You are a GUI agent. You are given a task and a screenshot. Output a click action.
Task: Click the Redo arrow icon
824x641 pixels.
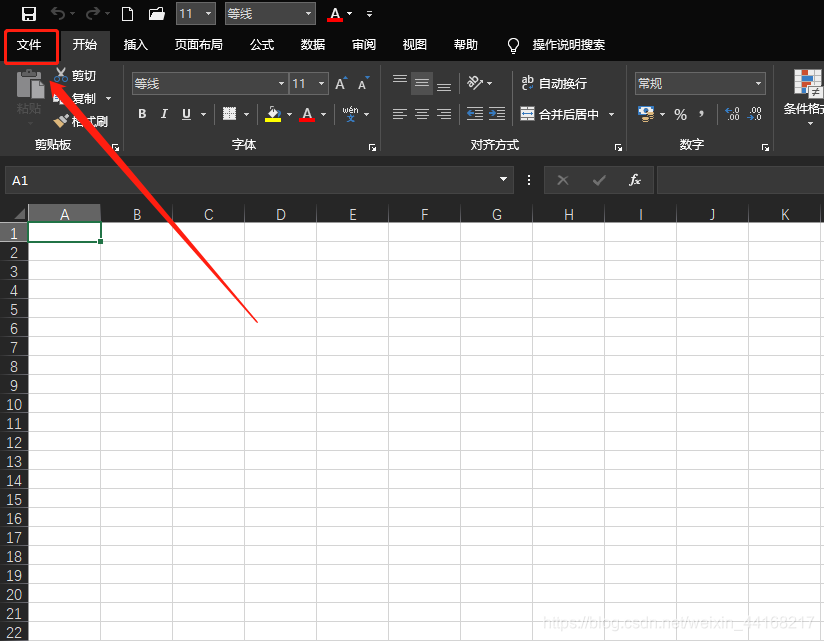(92, 14)
